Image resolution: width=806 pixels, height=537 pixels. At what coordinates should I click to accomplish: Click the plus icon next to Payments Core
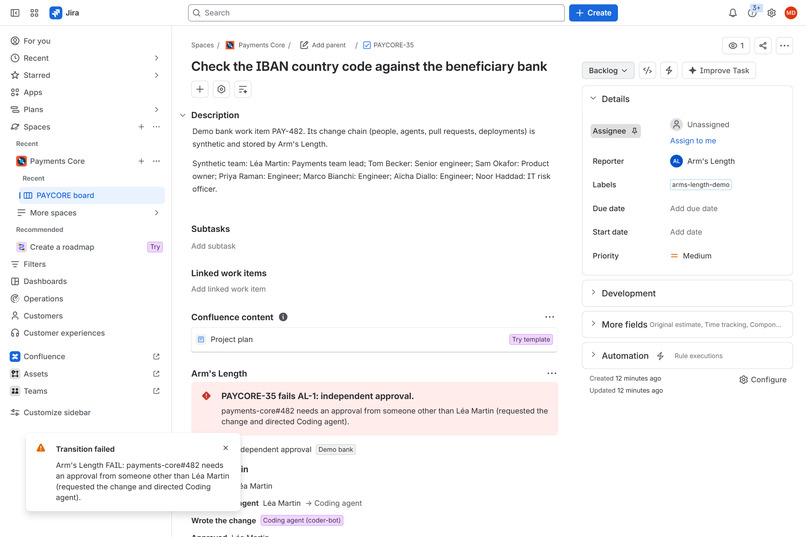[x=141, y=161]
